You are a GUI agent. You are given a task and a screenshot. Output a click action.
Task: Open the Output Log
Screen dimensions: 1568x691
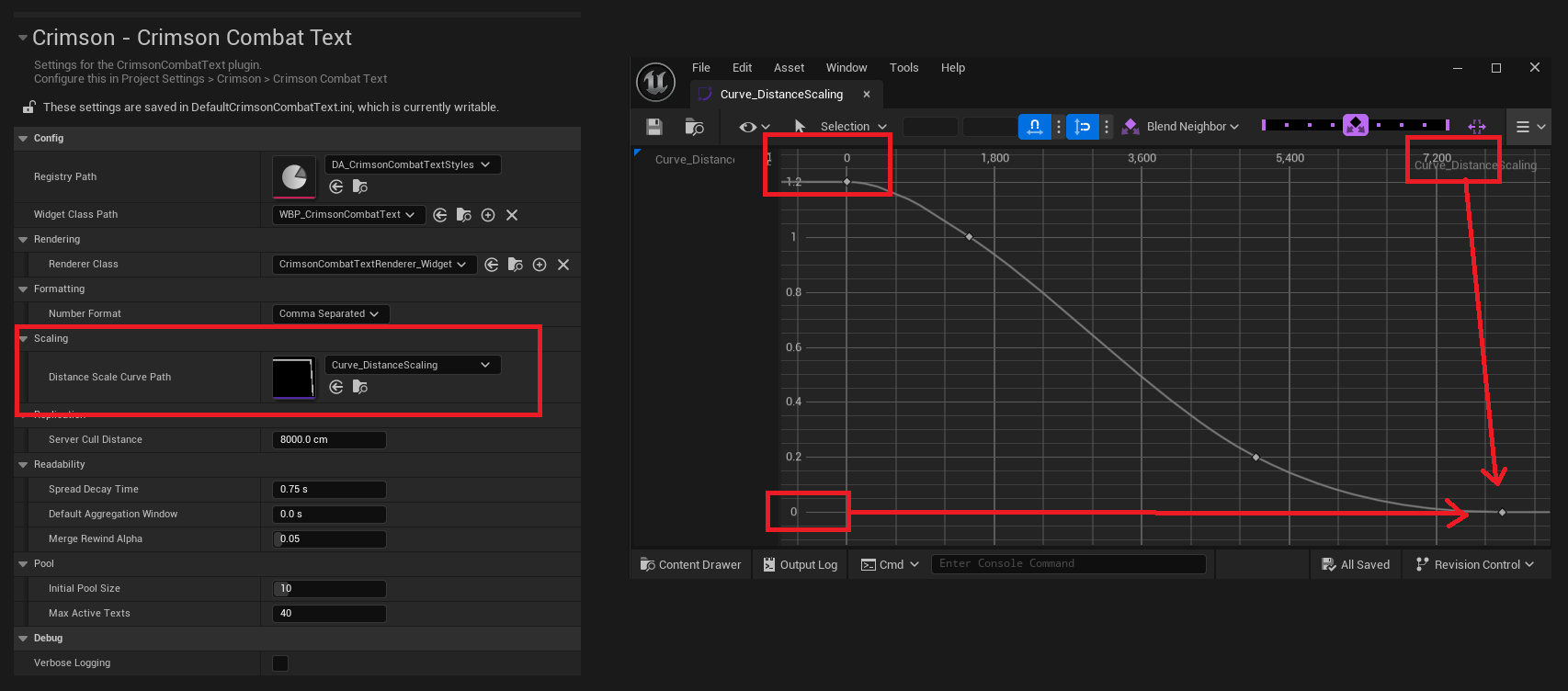click(801, 564)
